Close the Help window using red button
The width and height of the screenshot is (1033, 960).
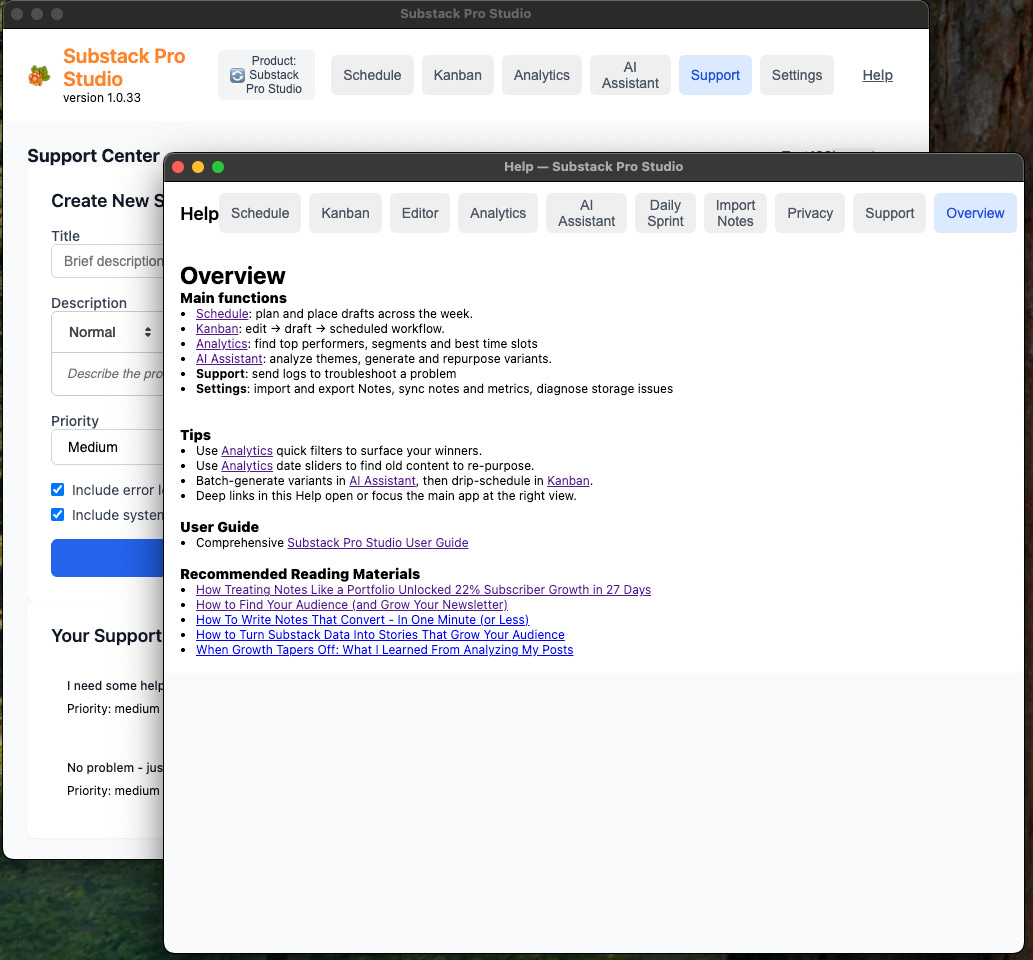178,167
